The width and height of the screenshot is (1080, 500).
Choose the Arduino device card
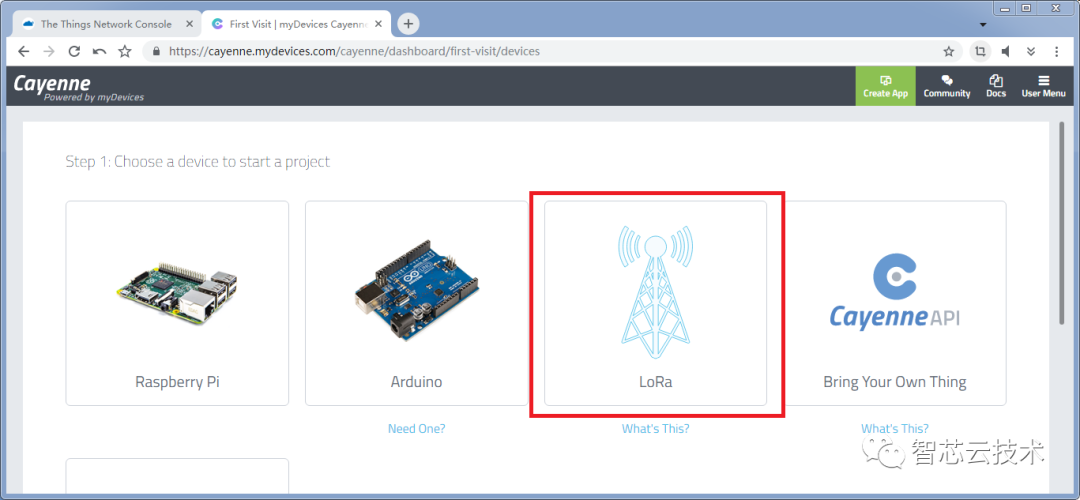pyautogui.click(x=417, y=303)
